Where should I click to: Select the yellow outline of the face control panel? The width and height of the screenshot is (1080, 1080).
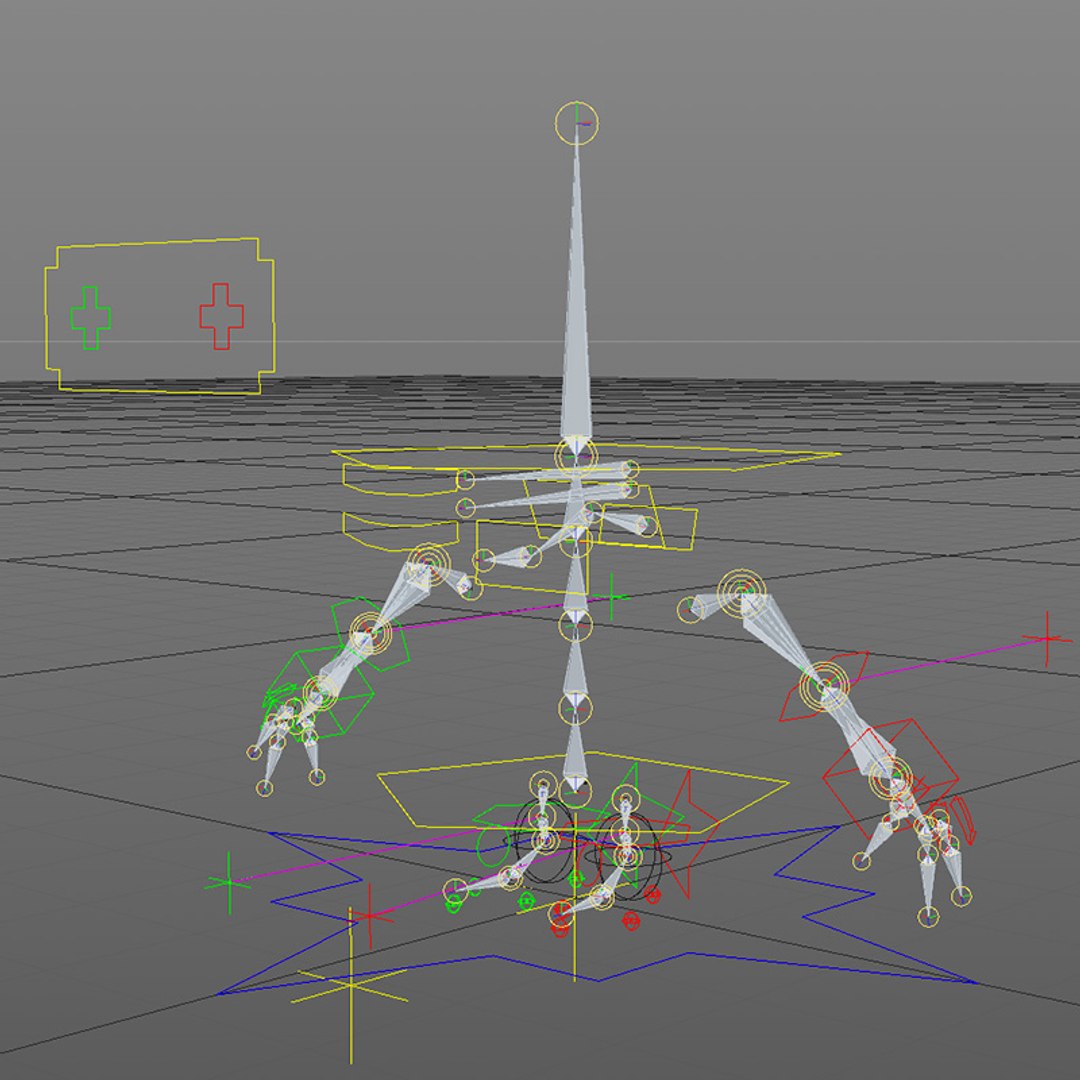click(160, 316)
